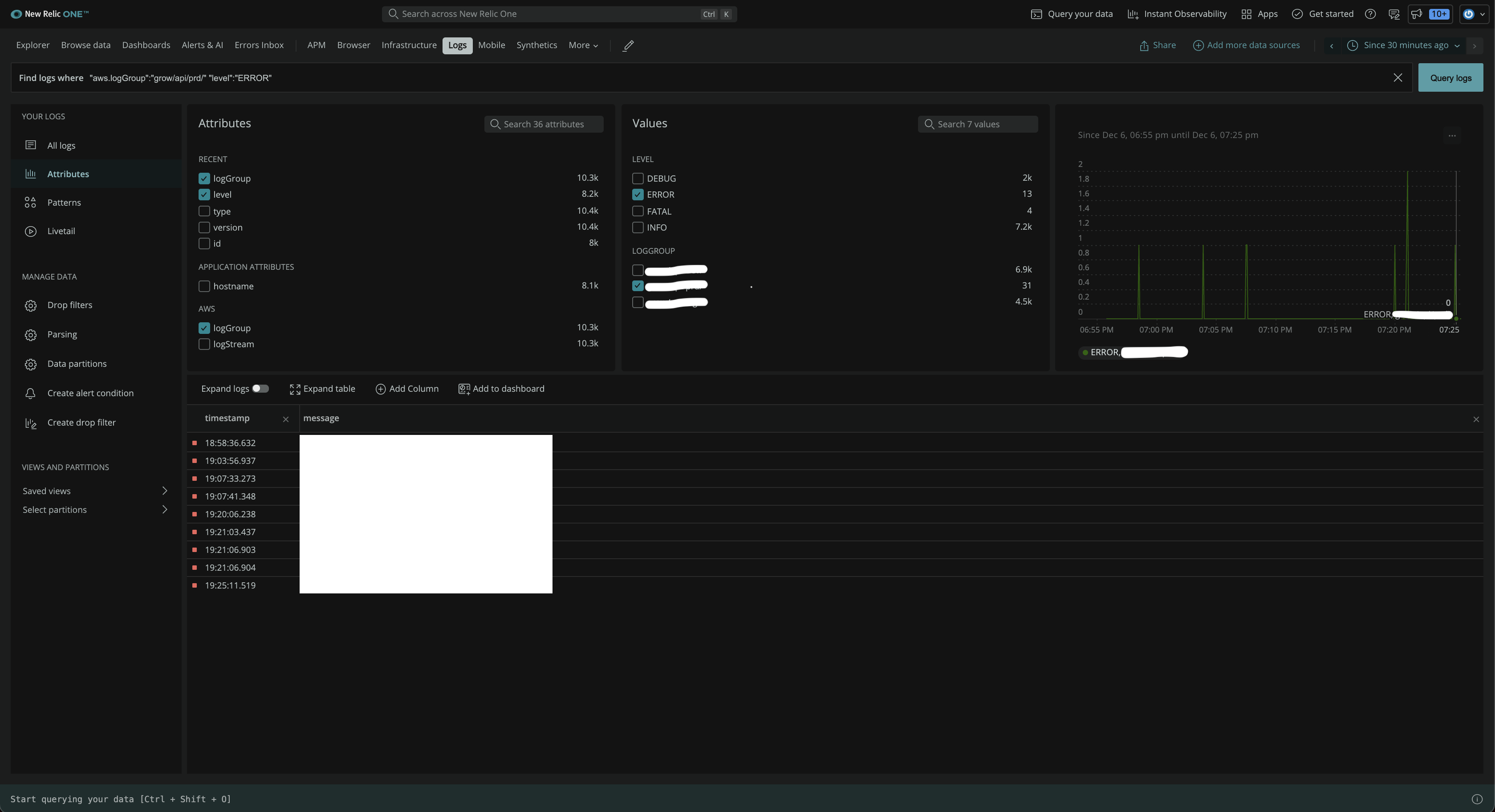Open the APM tab

pyautogui.click(x=316, y=45)
